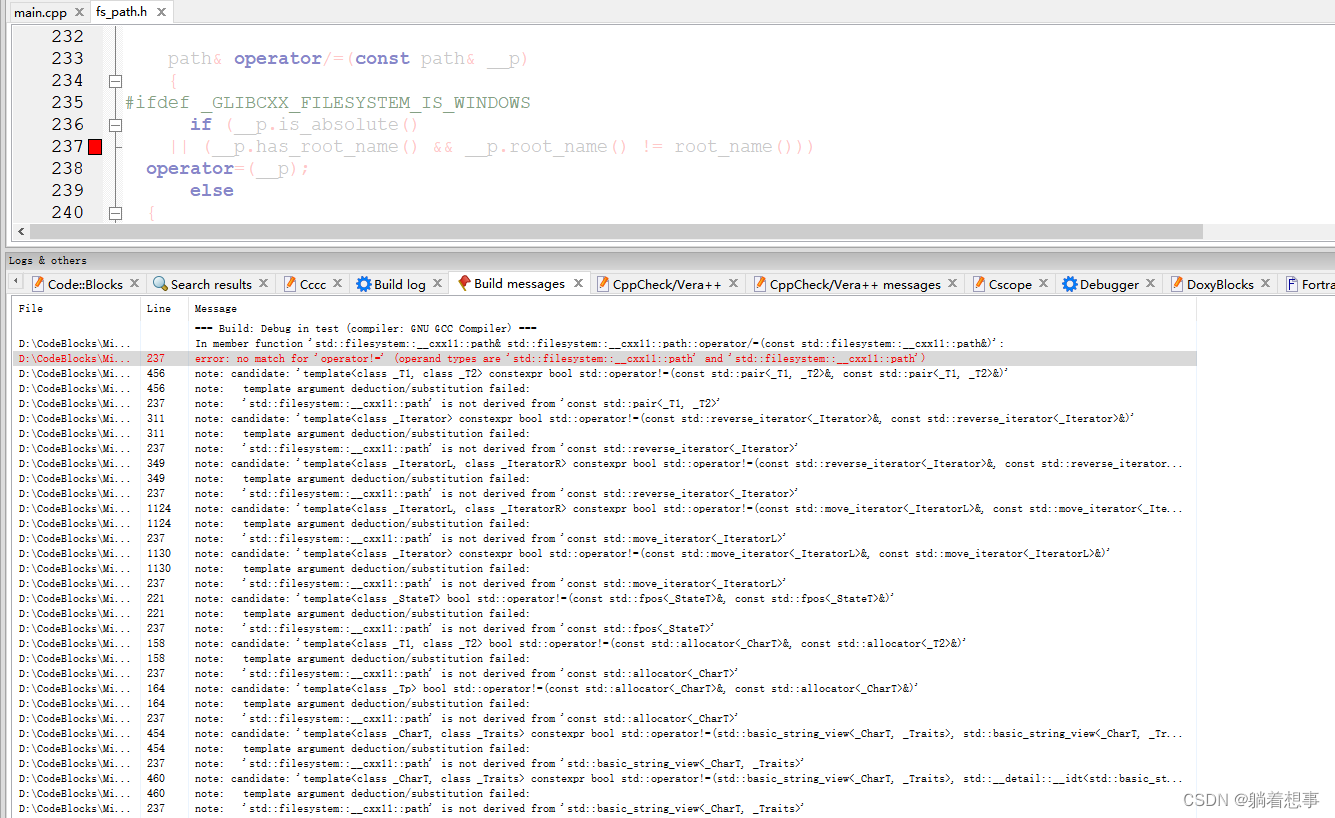Click line number 233 in the editor margin
This screenshot has height=818, width=1335.
pos(68,59)
